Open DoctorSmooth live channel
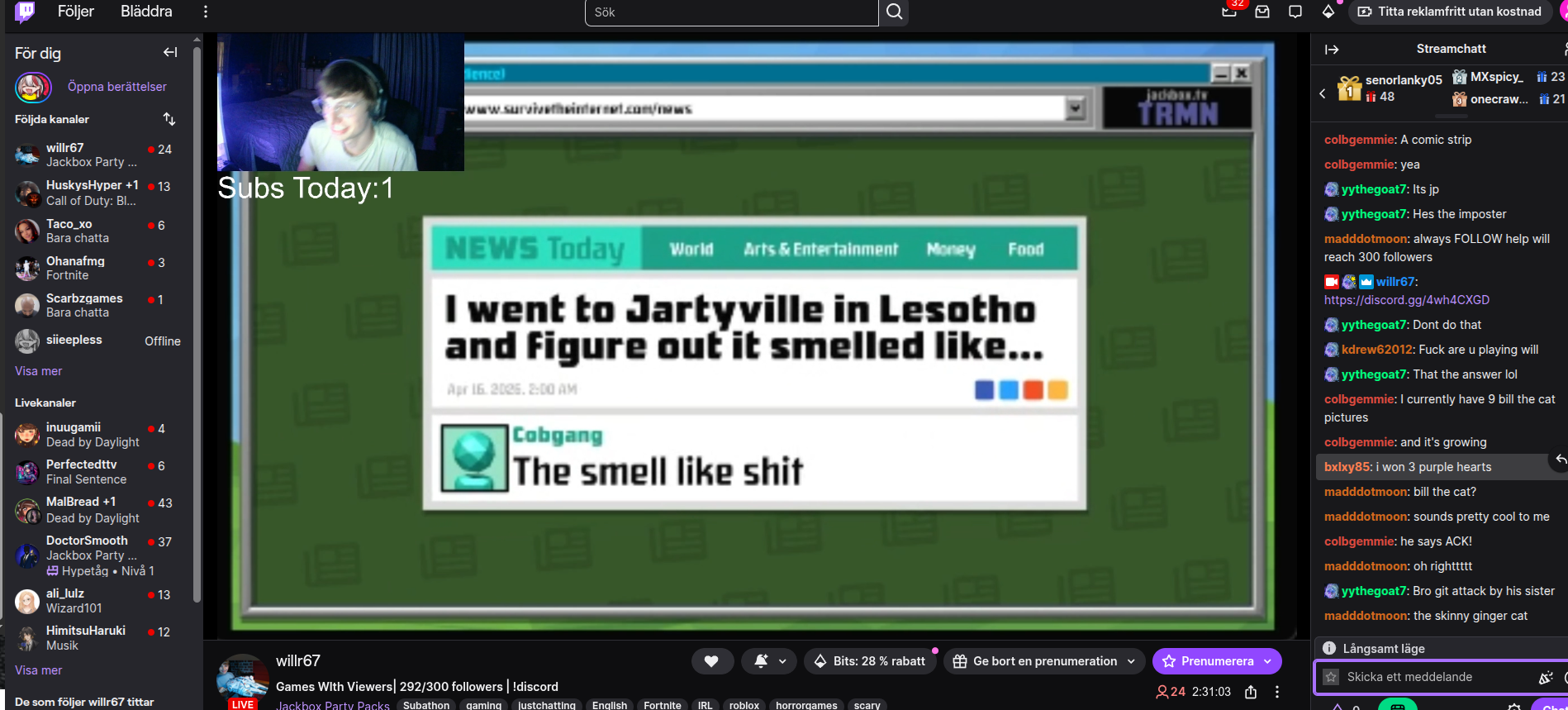The image size is (1568, 710). (97, 555)
